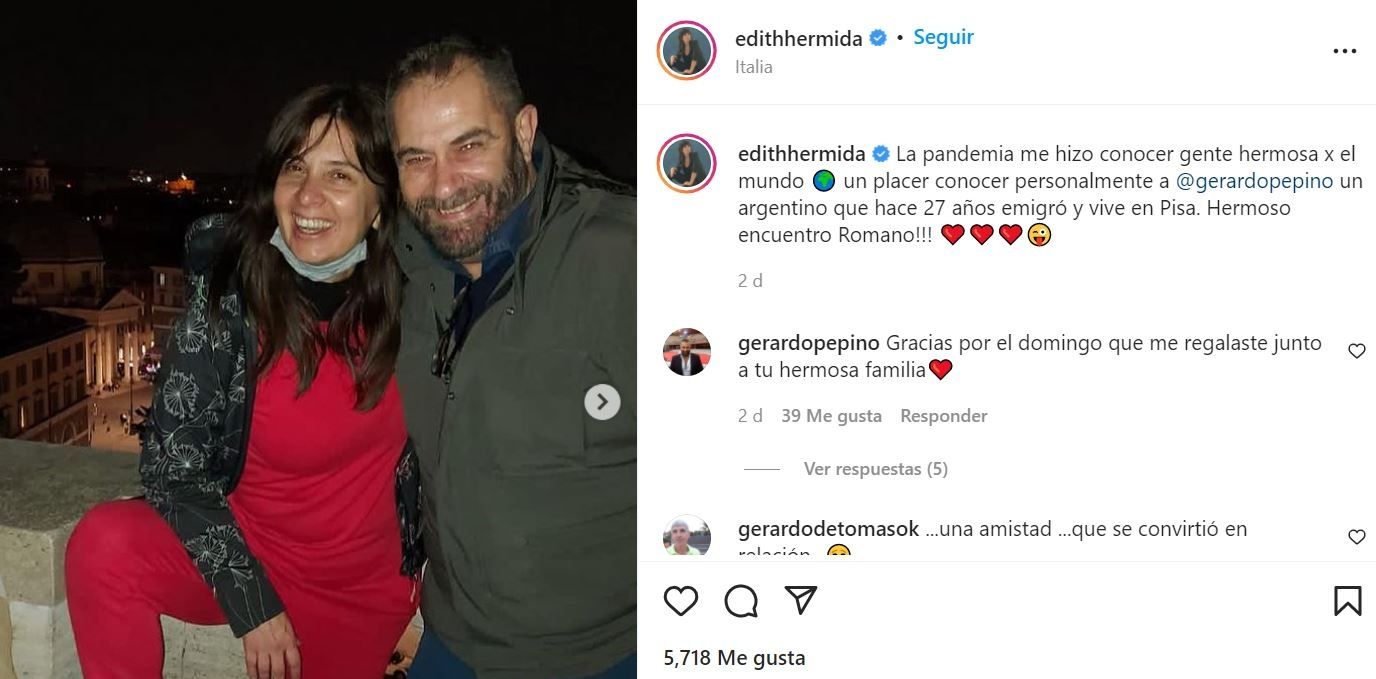Viewport: 1376px width, 679px height.
Task: Like gerardopepino's comment with the heart
Action: [x=1357, y=351]
